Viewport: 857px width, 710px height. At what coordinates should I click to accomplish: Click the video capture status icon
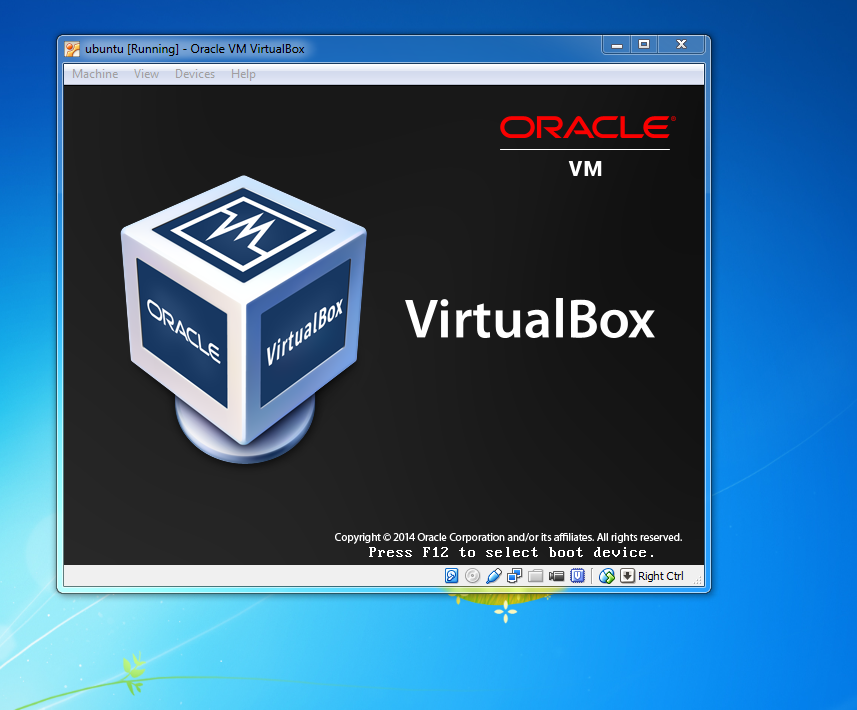pos(556,576)
